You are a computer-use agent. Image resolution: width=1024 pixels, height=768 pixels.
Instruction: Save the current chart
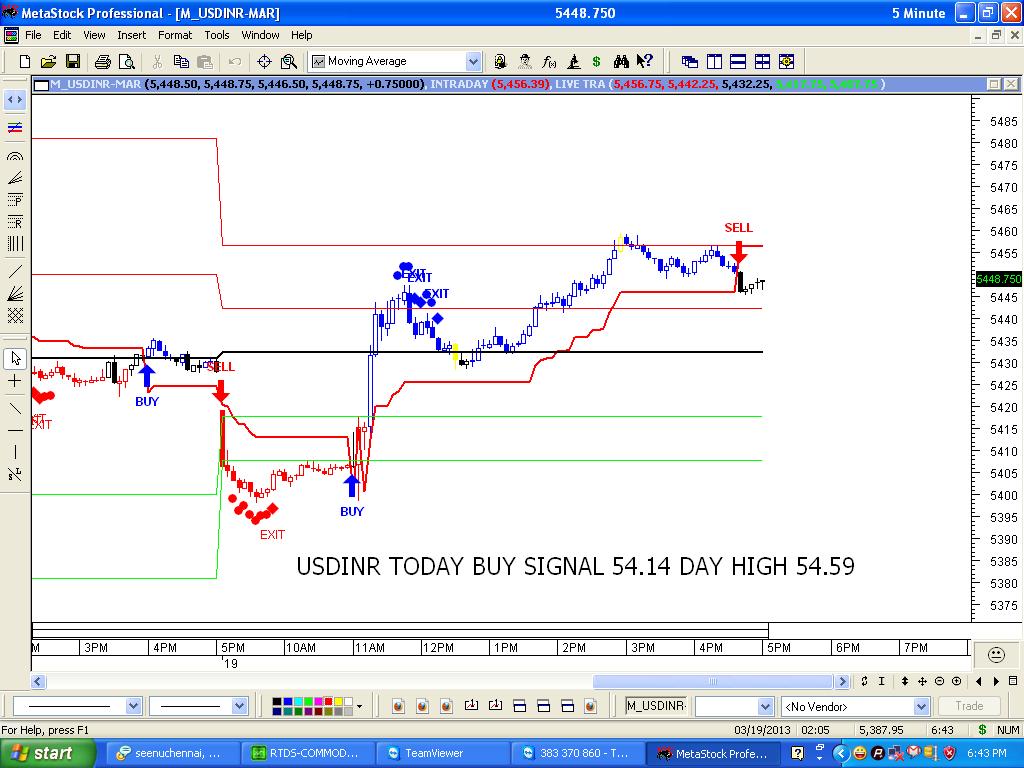71,61
